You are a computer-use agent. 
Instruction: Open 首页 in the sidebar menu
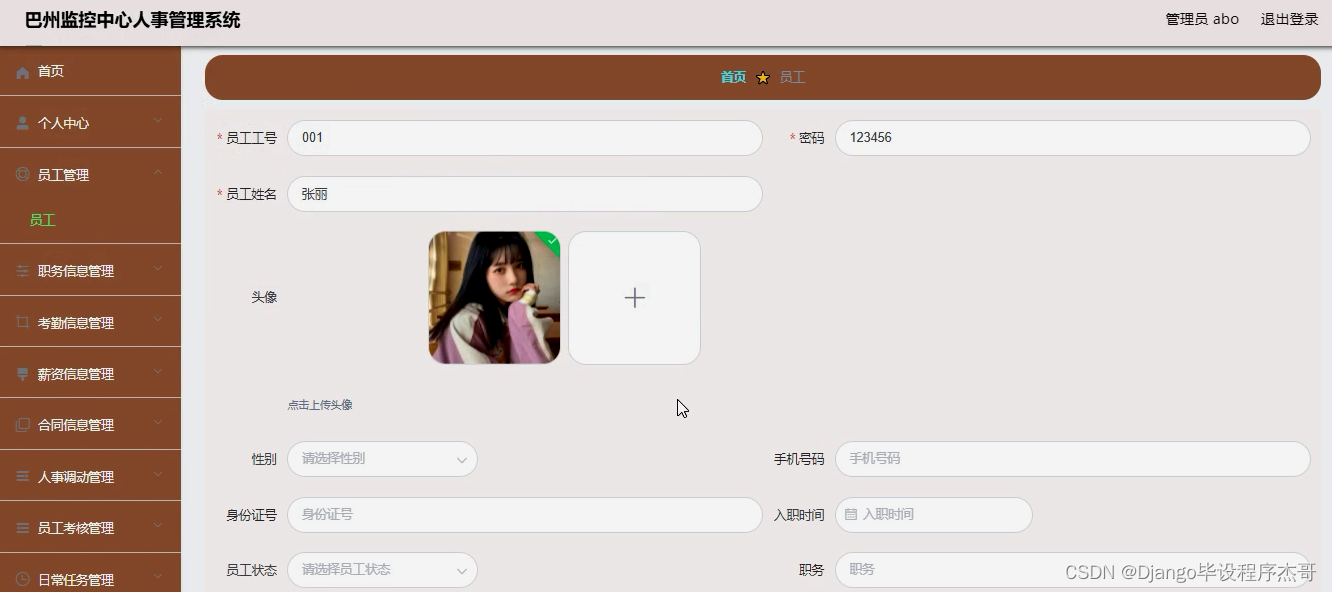(x=90, y=72)
